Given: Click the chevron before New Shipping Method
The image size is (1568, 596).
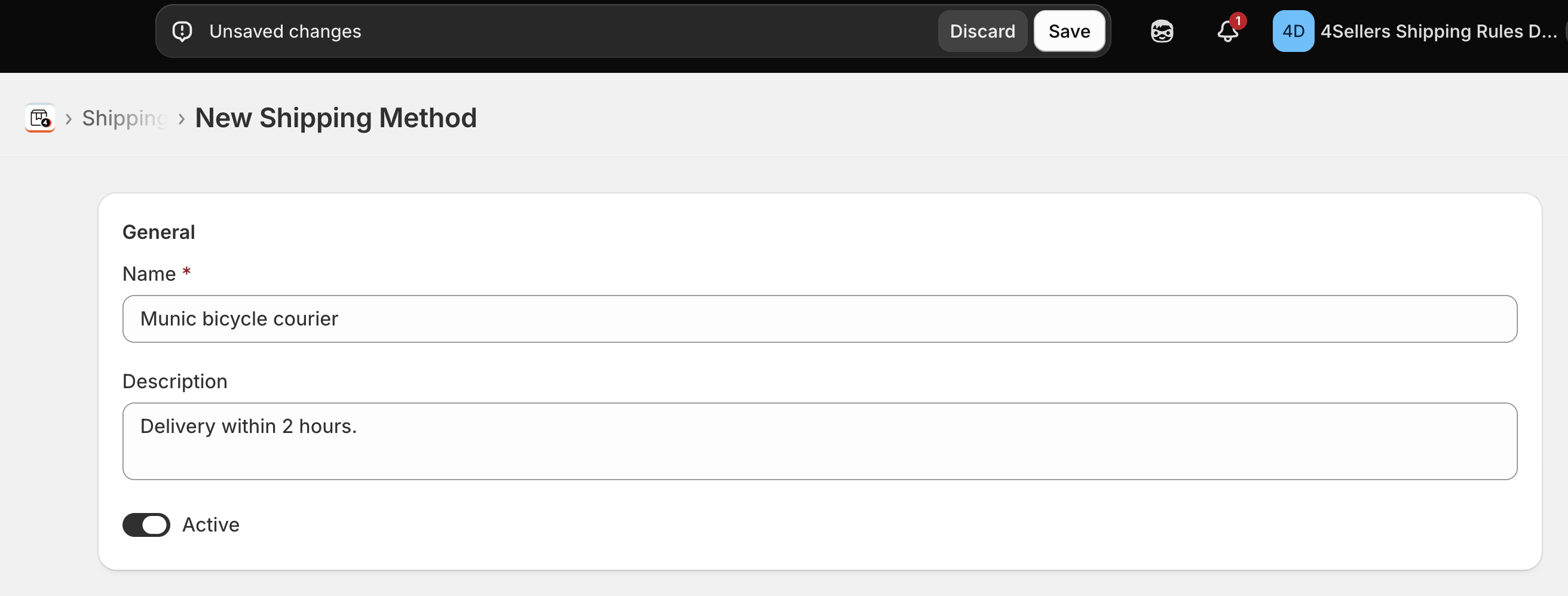Looking at the screenshot, I should [181, 119].
